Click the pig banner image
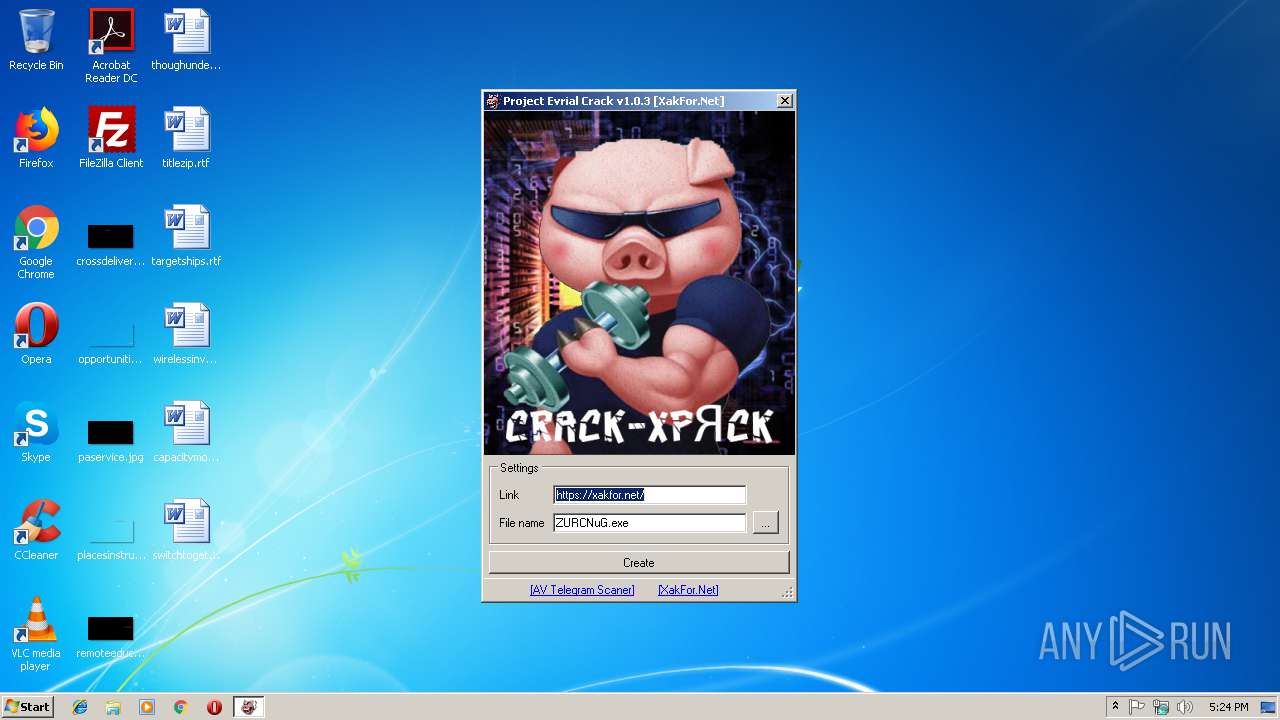Screen dimensions: 1280x720 [x=640, y=283]
